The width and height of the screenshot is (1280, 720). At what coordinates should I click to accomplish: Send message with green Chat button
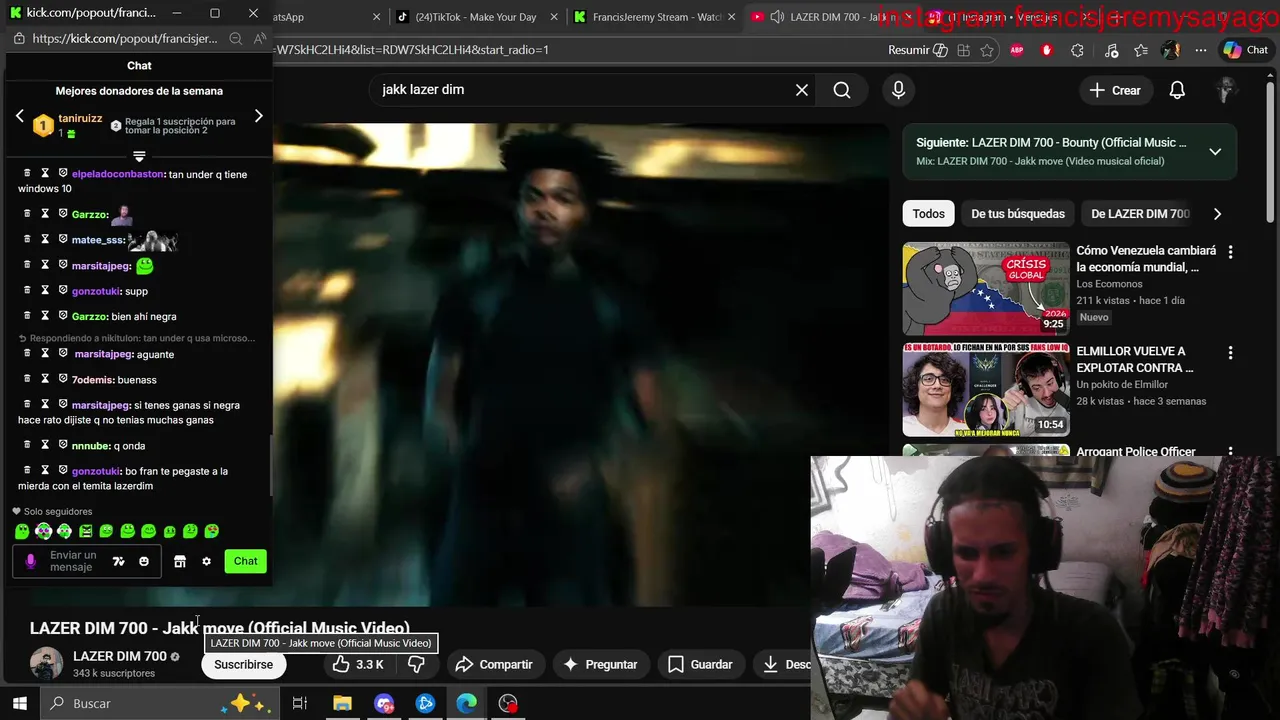(246, 561)
